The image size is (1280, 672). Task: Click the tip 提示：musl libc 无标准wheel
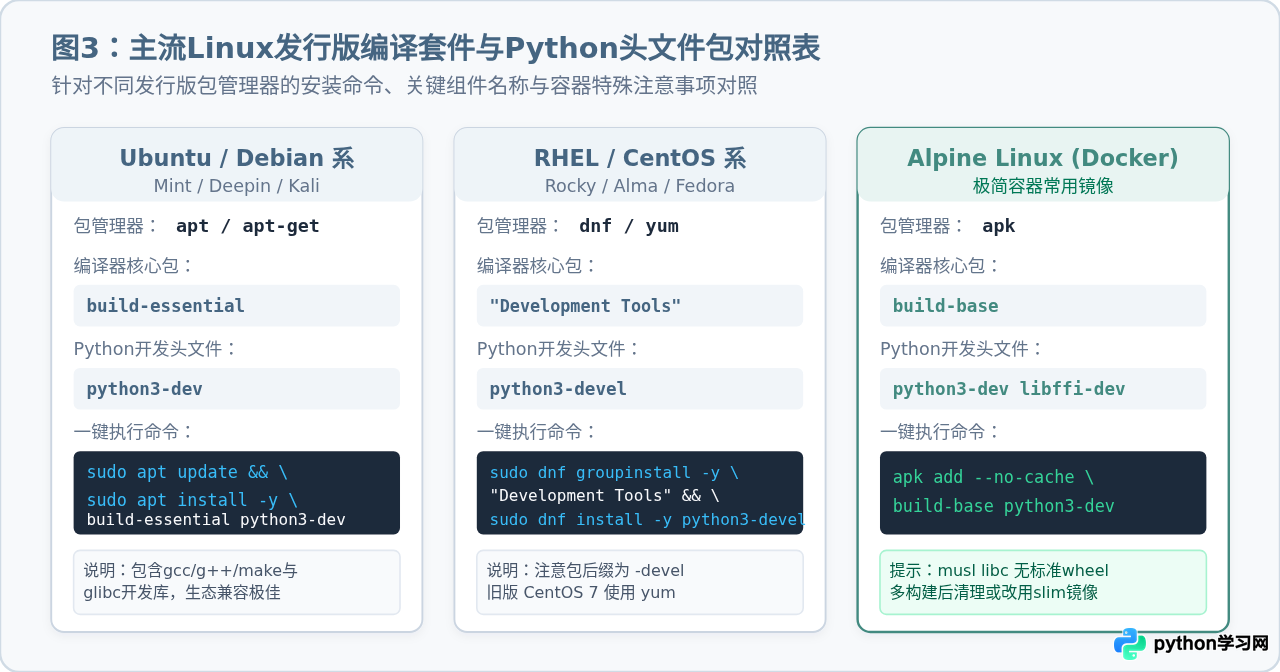pos(999,571)
